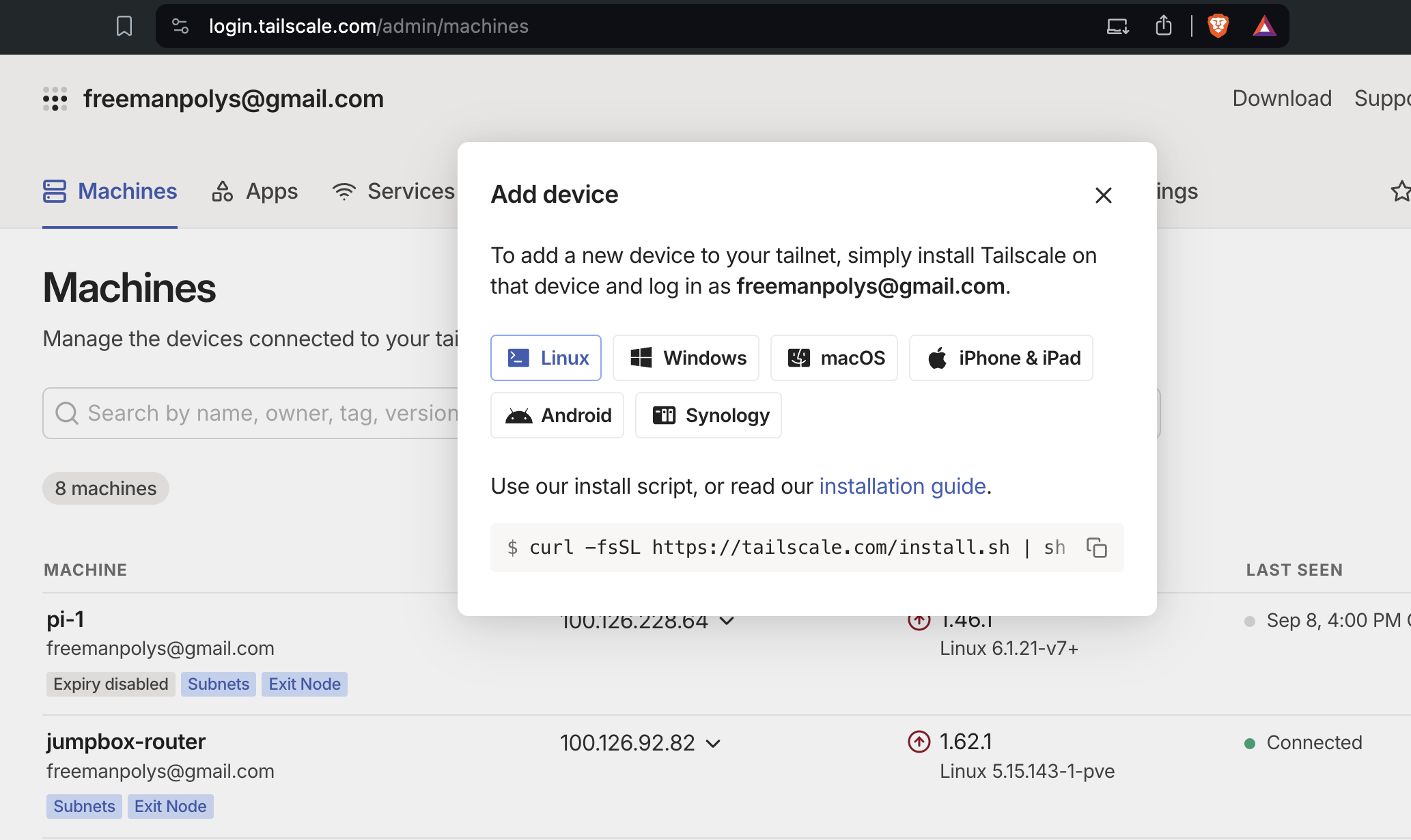
Task: Click pi-1 Subnets tag
Action: coord(219,684)
